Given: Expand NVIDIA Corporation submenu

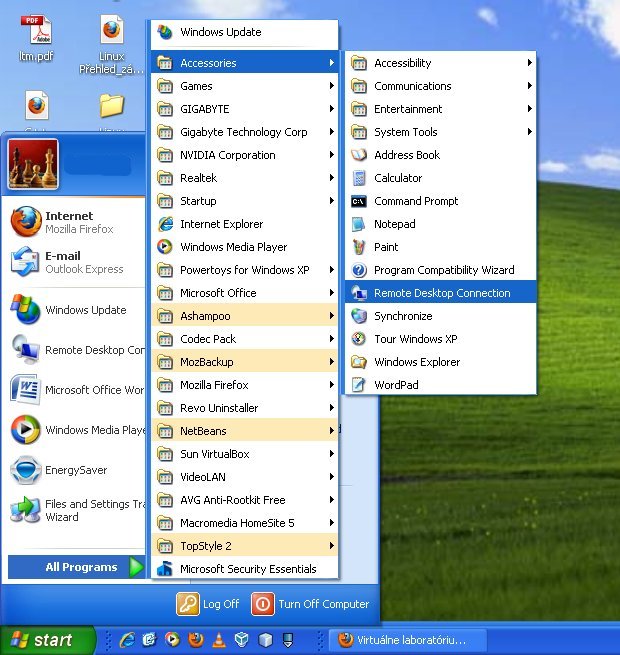Looking at the screenshot, I should click(x=244, y=155).
